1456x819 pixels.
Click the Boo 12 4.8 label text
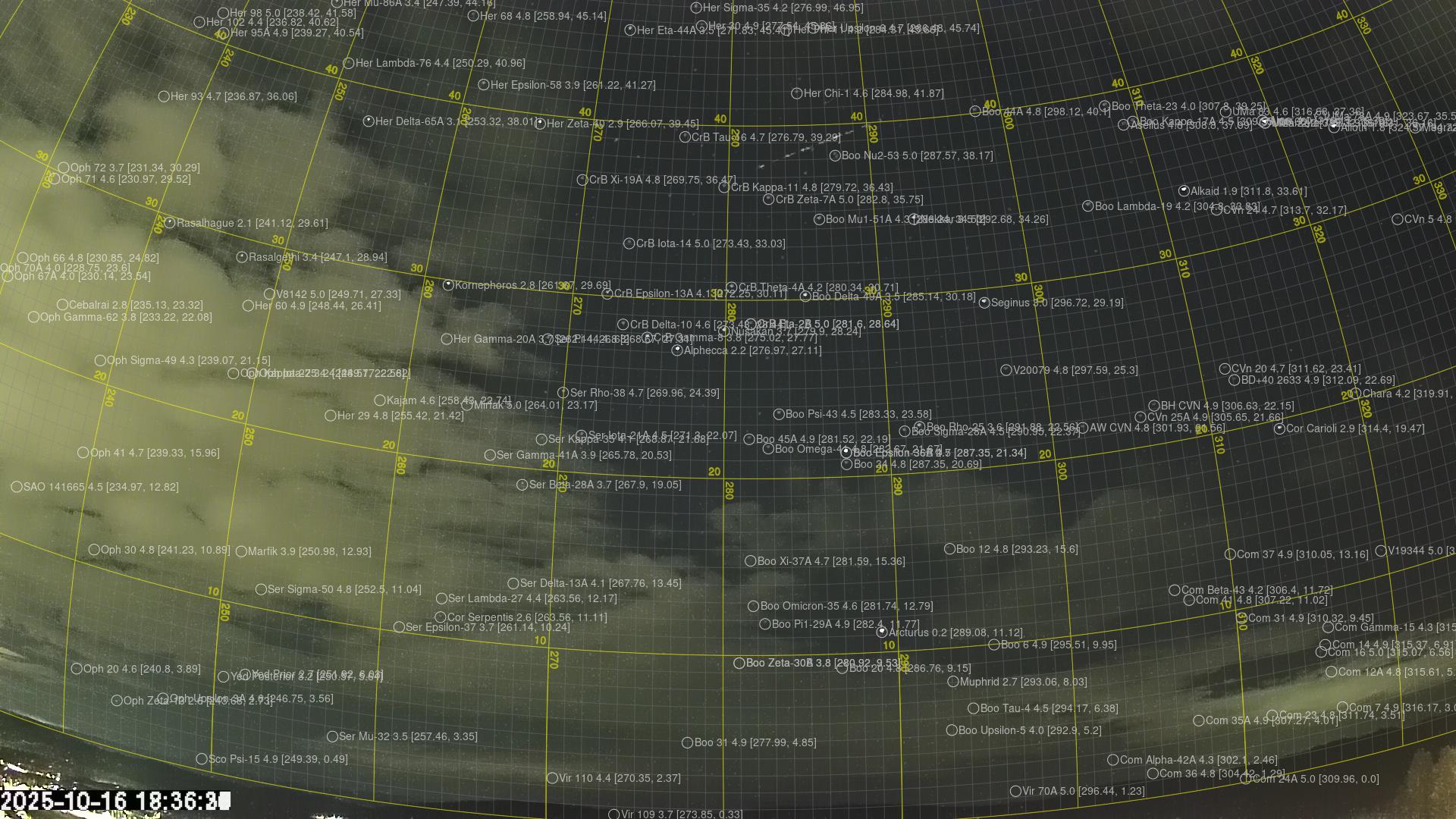pyautogui.click(x=1016, y=549)
